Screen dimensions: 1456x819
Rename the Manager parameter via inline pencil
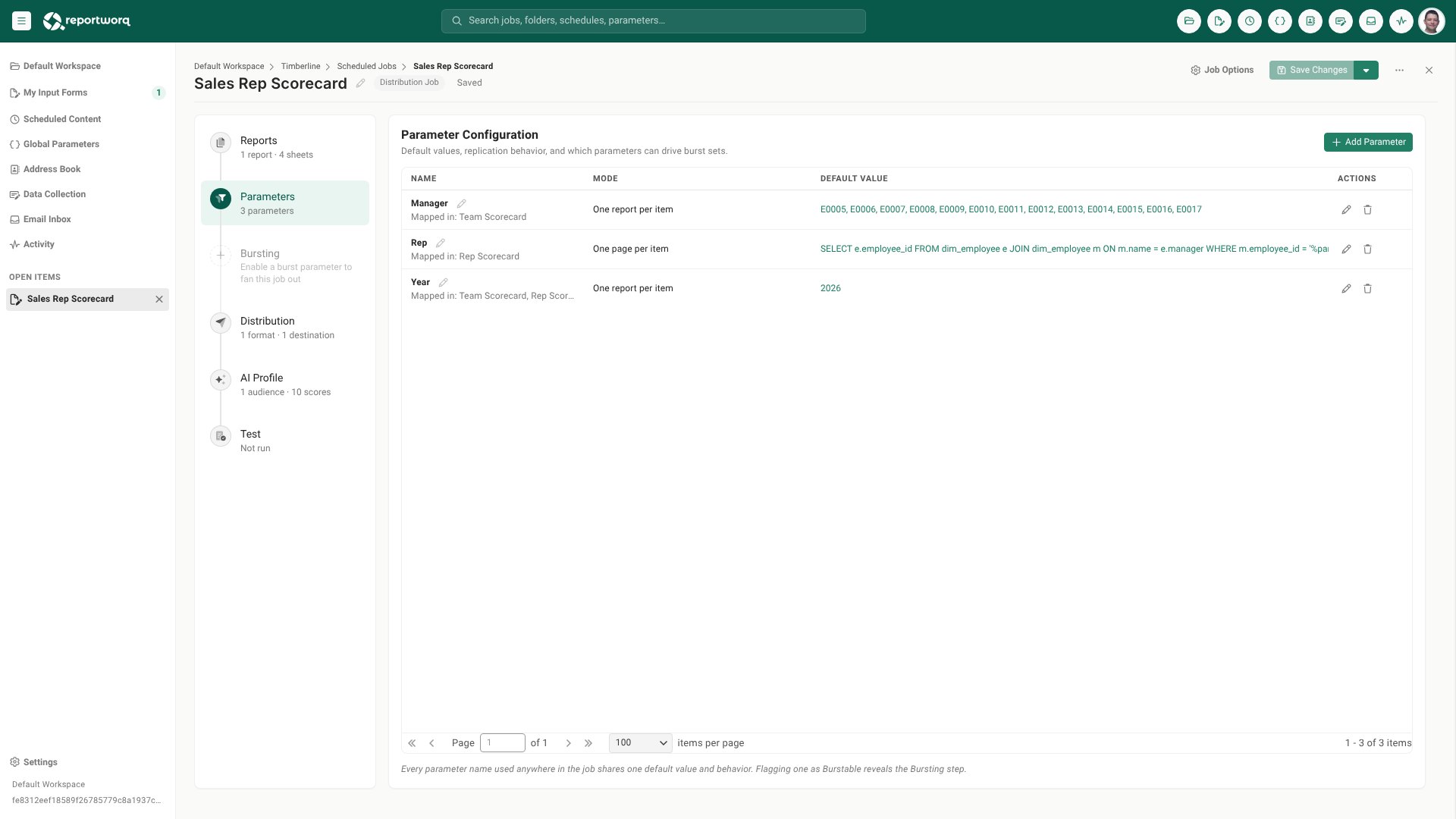pos(461,203)
